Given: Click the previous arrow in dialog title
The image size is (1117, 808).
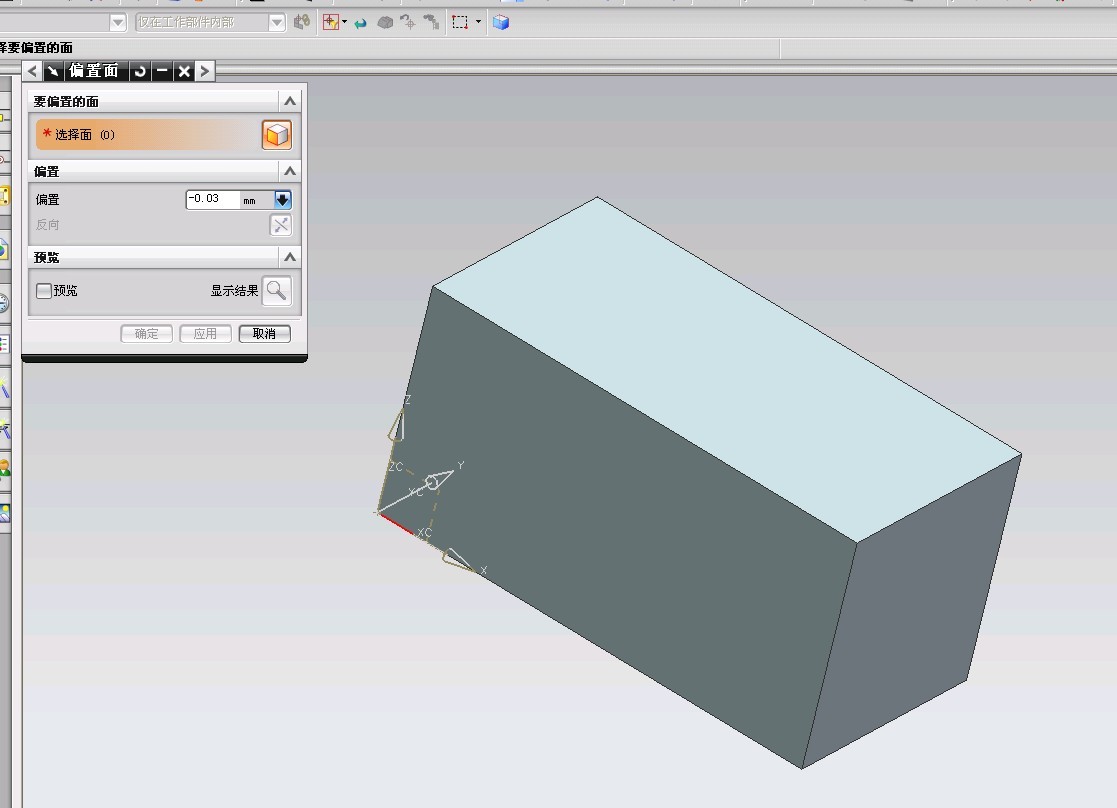Looking at the screenshot, I should coord(32,71).
